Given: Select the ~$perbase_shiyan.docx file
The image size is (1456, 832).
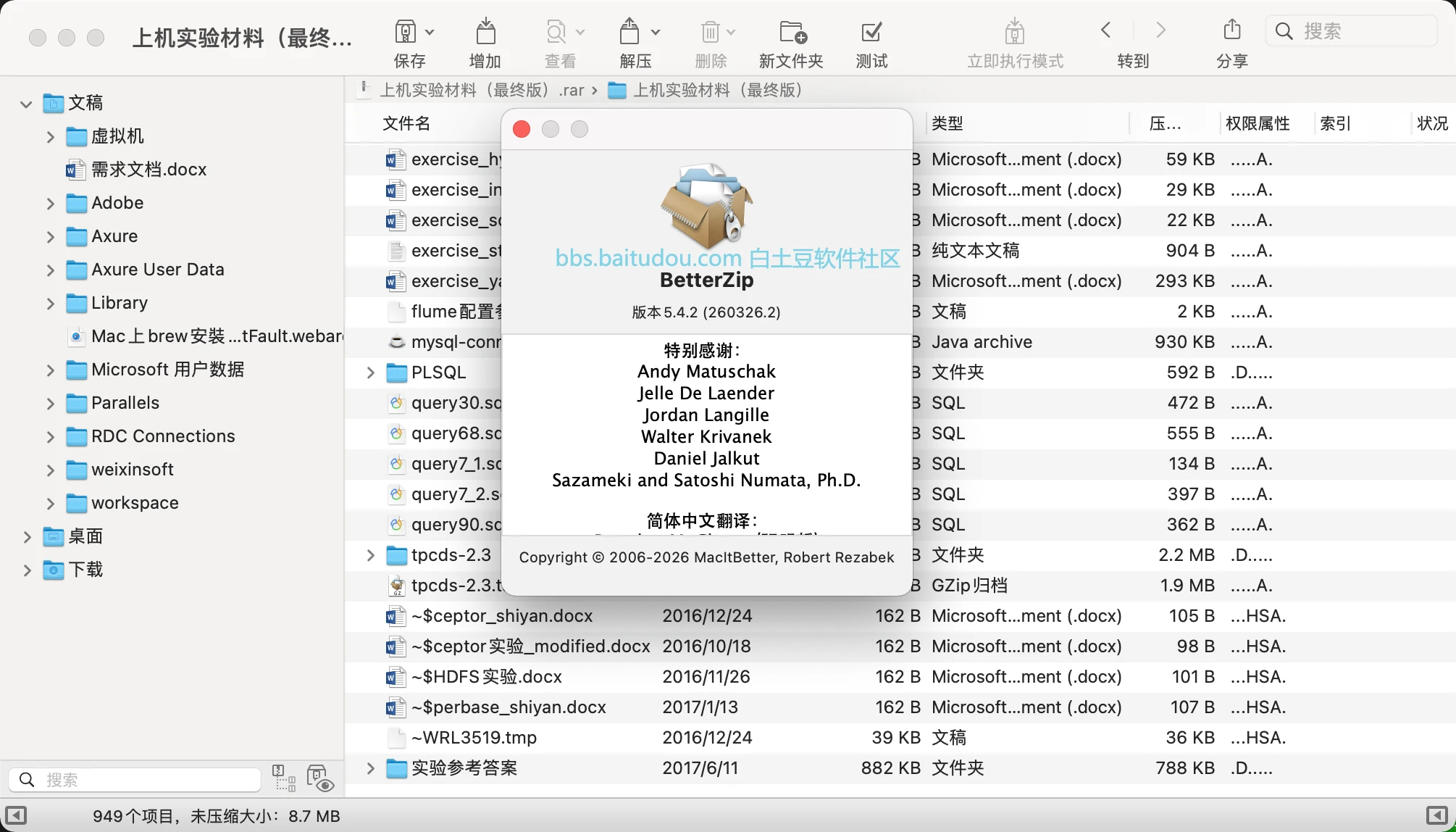Looking at the screenshot, I should click(x=900, y=707).
